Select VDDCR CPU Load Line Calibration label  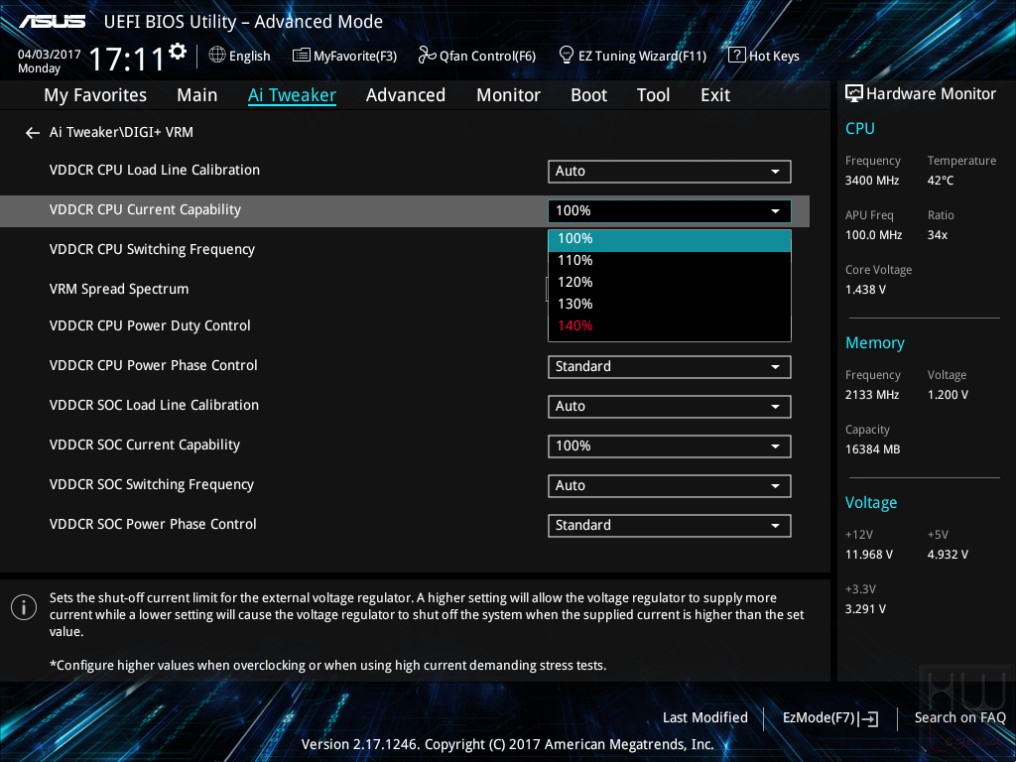pos(154,170)
